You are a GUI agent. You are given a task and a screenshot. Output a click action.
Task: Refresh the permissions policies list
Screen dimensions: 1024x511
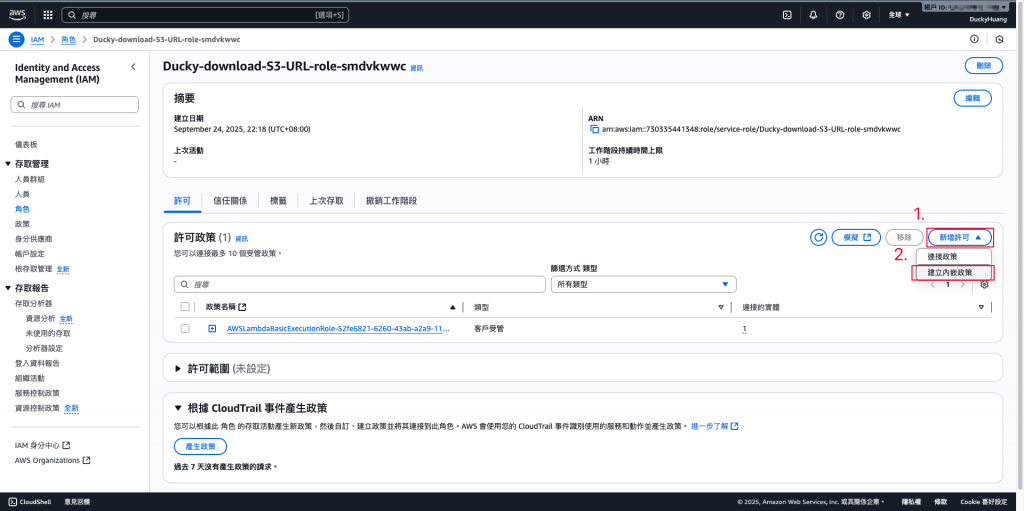tap(819, 237)
